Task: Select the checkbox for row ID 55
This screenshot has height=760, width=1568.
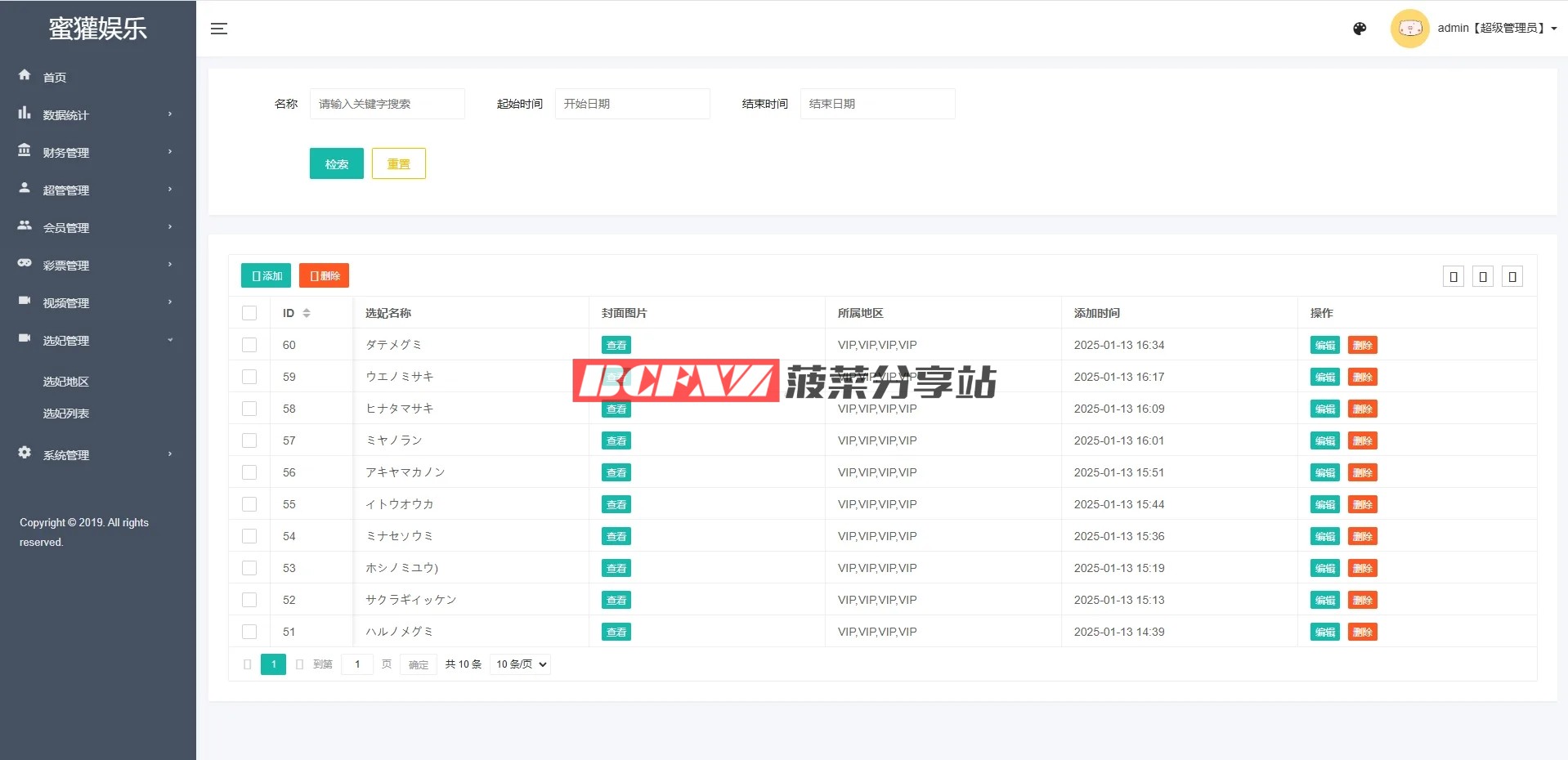Action: (x=249, y=504)
